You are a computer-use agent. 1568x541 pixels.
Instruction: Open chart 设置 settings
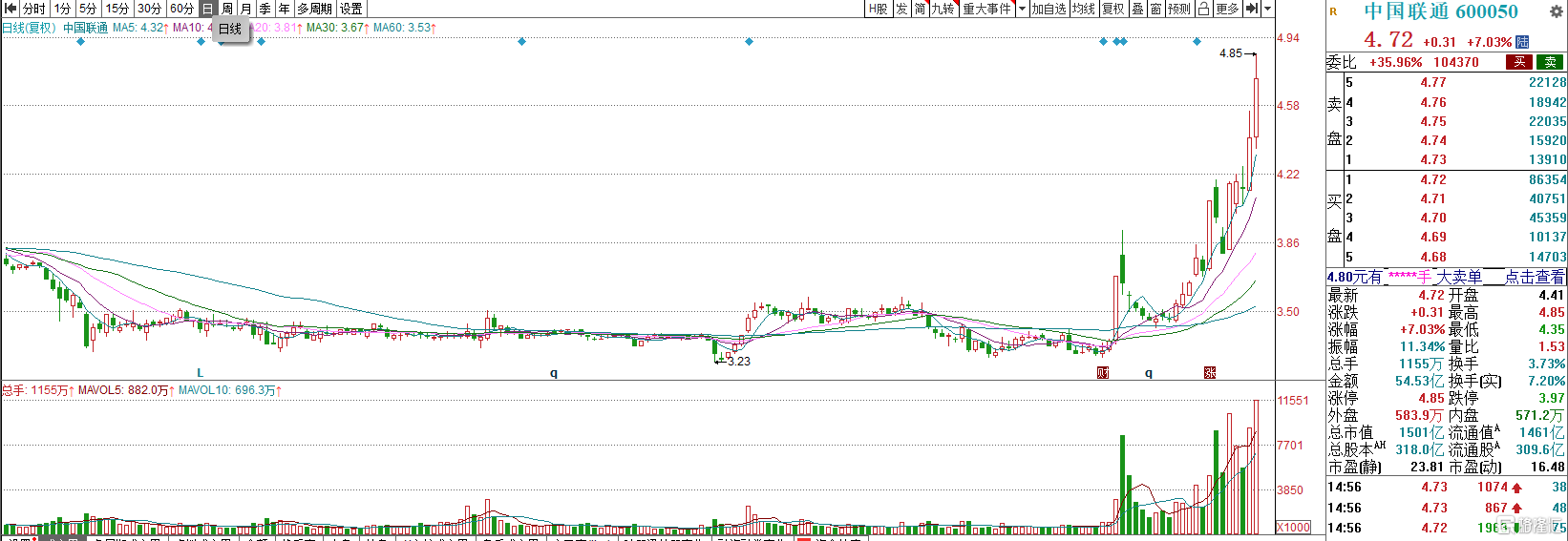(x=351, y=9)
